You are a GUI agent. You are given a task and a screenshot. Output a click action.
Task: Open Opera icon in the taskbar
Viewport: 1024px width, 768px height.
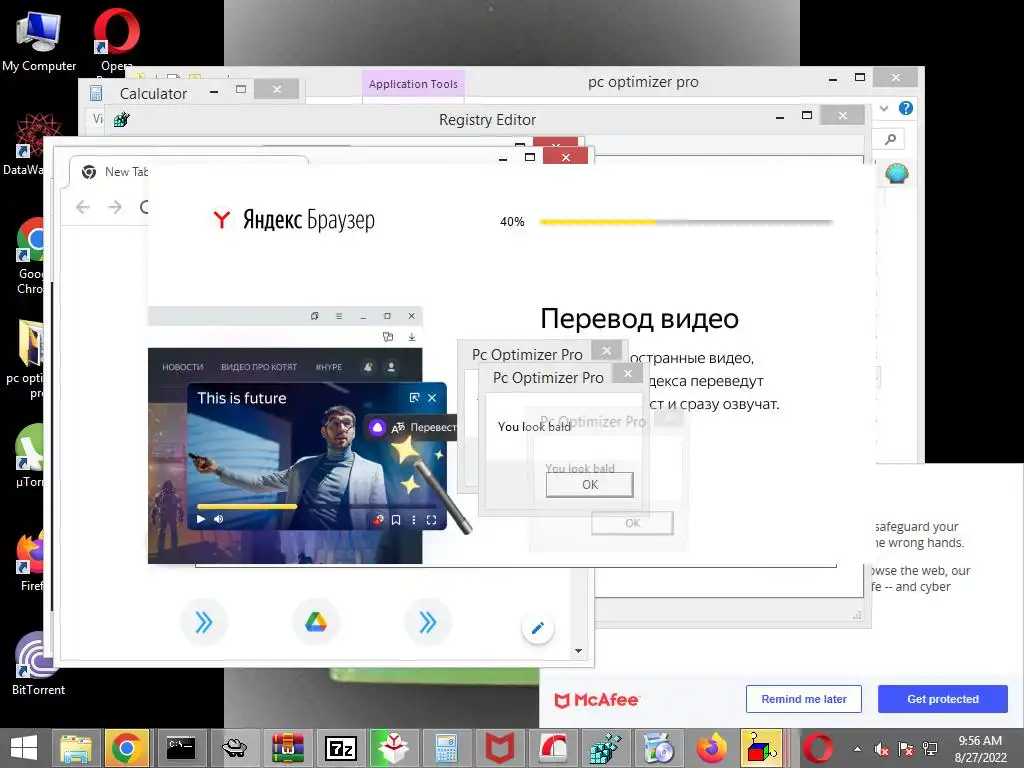(x=818, y=748)
